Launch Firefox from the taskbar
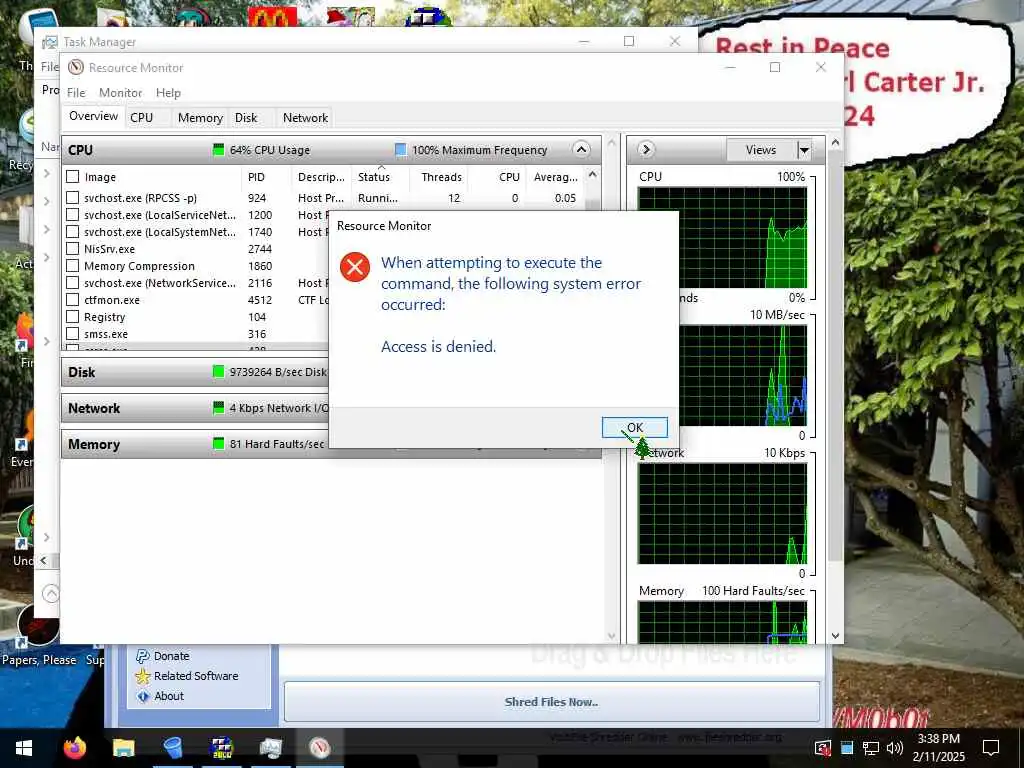The width and height of the screenshot is (1024, 768). pos(74,748)
